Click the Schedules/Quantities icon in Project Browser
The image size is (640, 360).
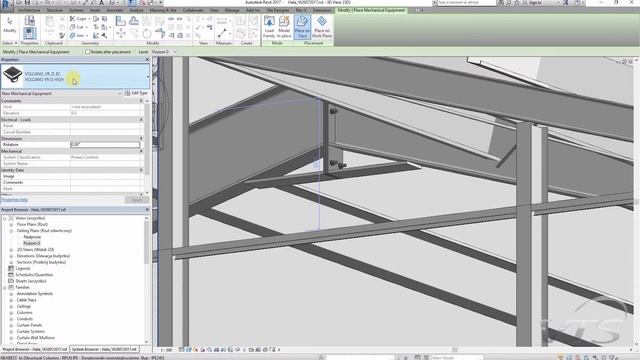pos(11,275)
